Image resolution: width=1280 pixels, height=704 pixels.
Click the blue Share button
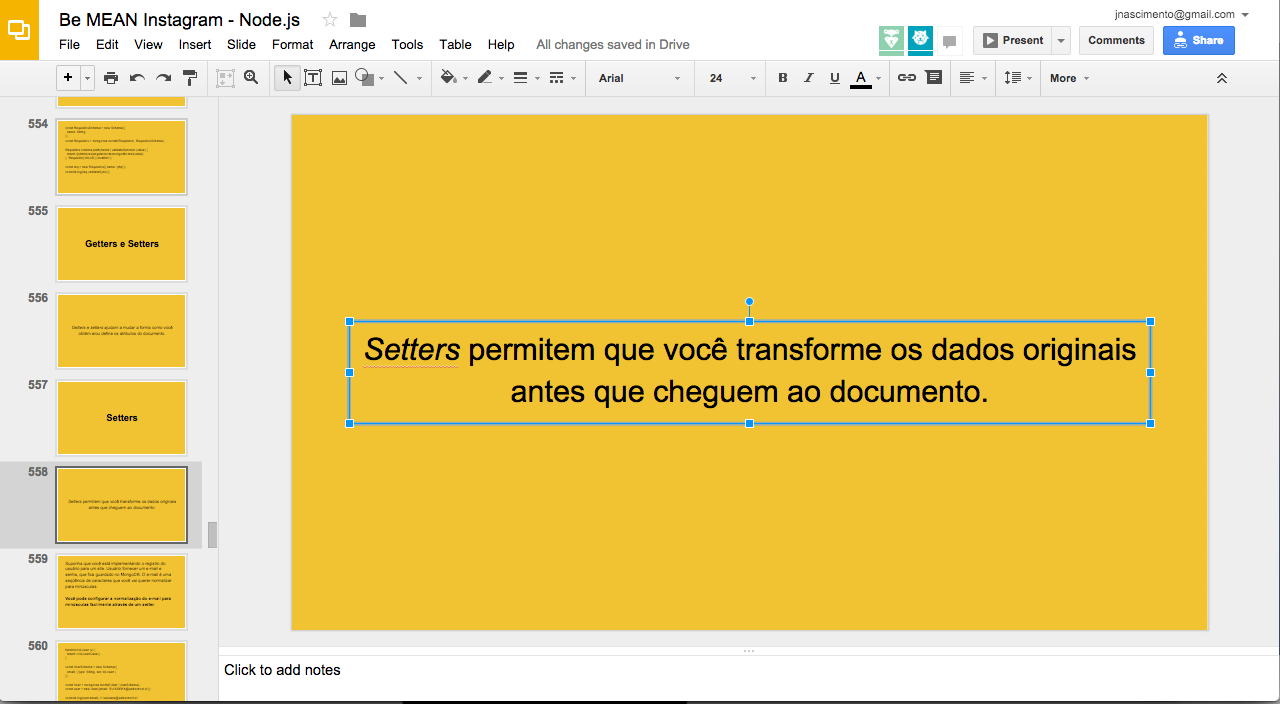coord(1198,40)
